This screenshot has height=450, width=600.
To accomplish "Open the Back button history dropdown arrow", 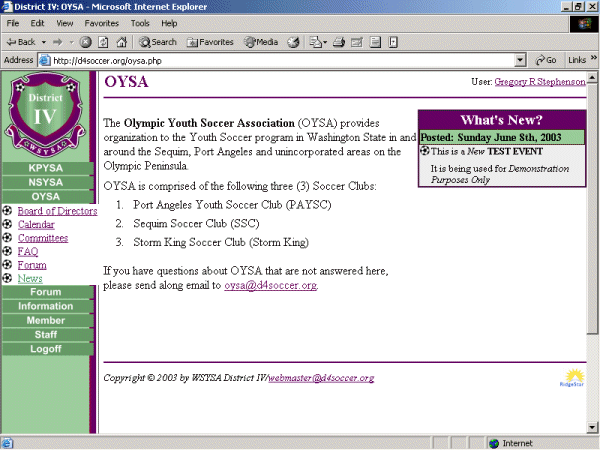I will pyautogui.click(x=43, y=42).
